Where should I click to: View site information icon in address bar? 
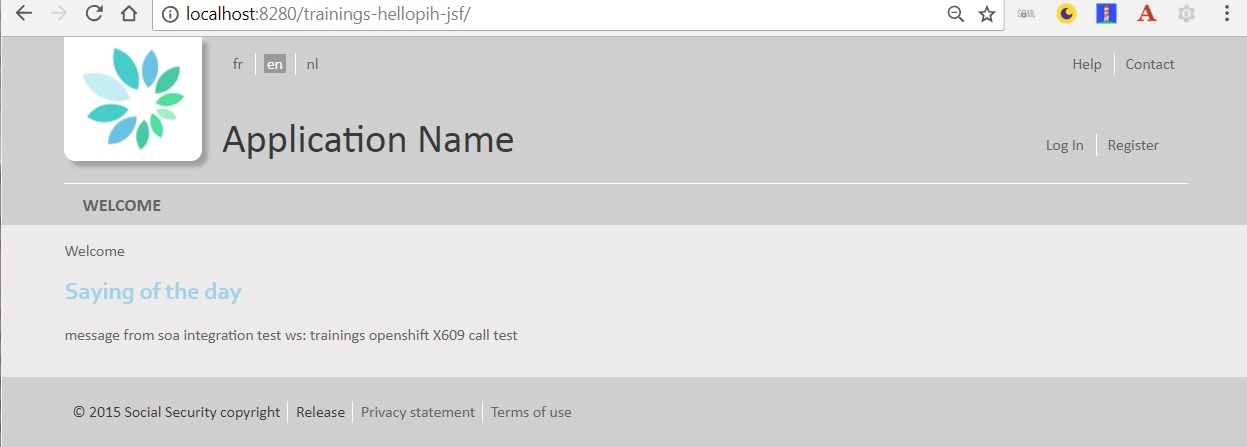pos(170,14)
